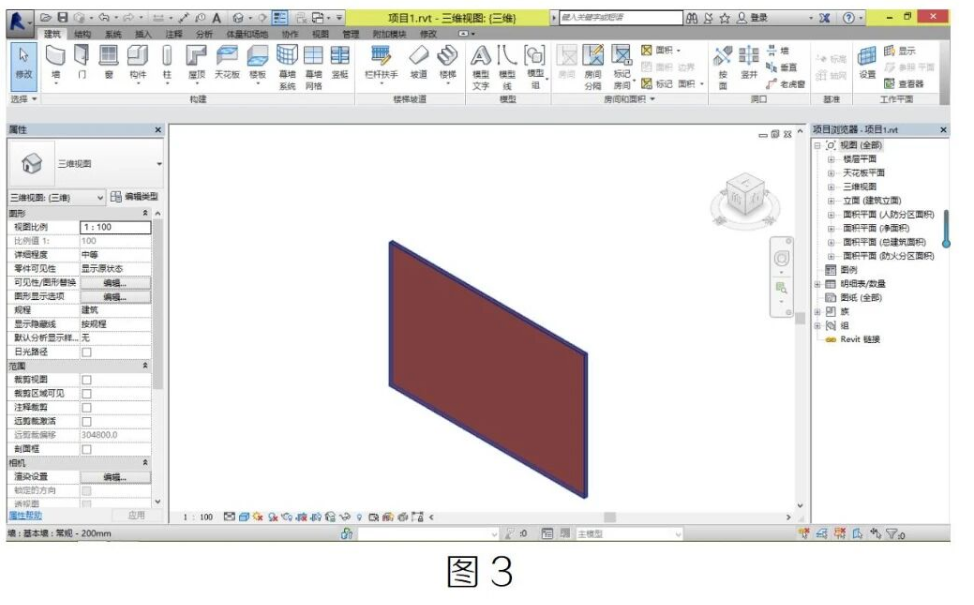Select the 幕墙系统 curtain system tool
Screen dimensions: 974x605
287,67
